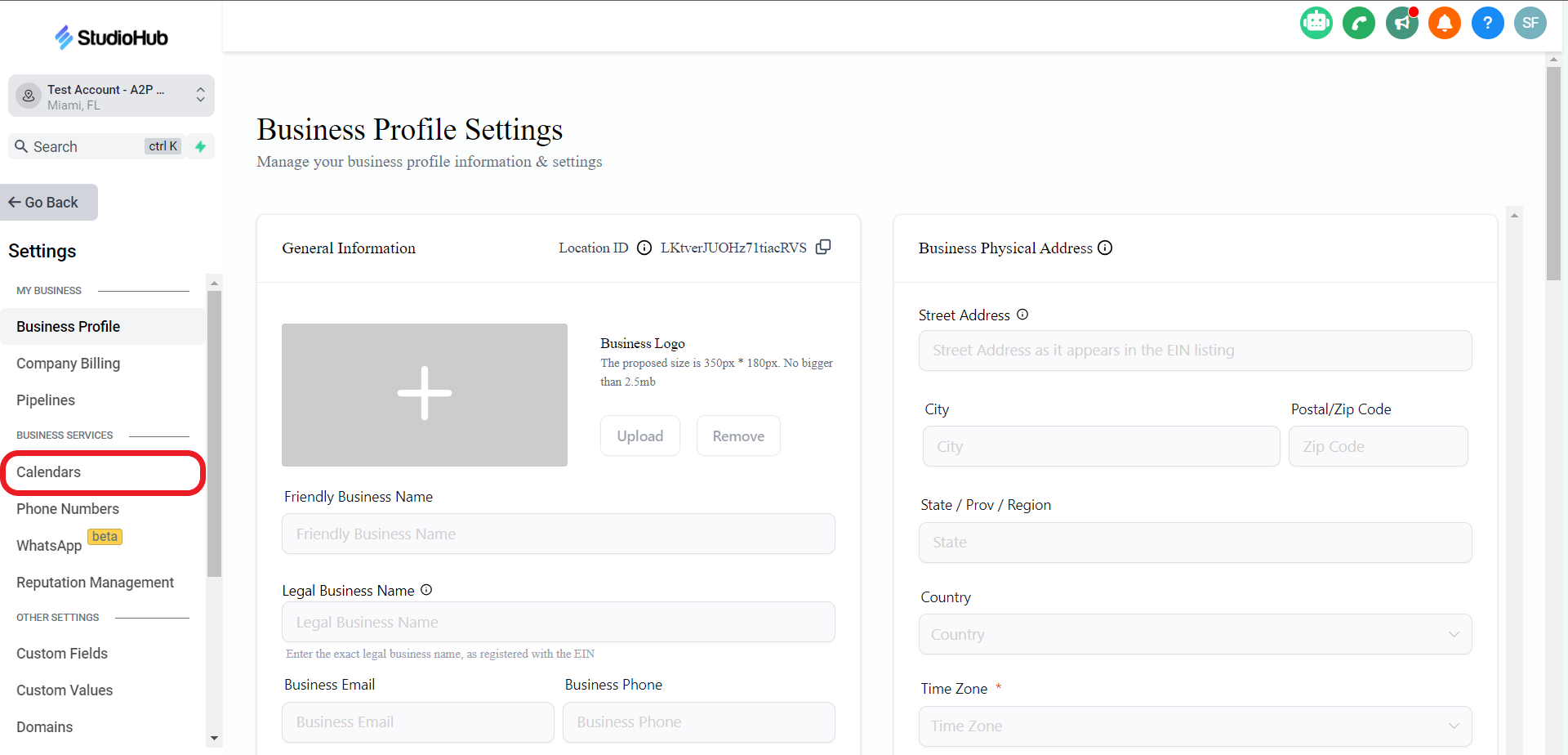Screen dimensions: 1568x755
Task: Click the blue help question mark icon
Action: click(1488, 23)
